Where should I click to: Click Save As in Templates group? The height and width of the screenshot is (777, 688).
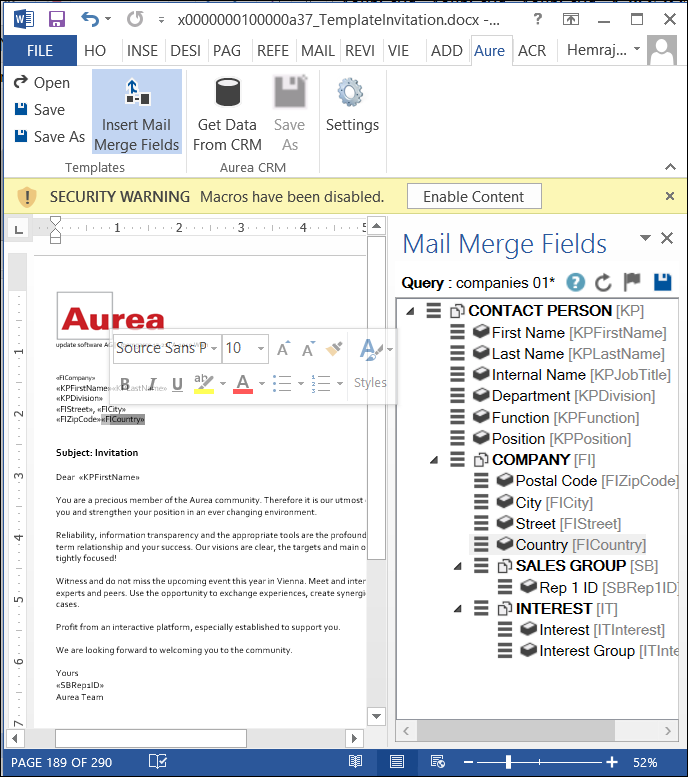tap(50, 136)
